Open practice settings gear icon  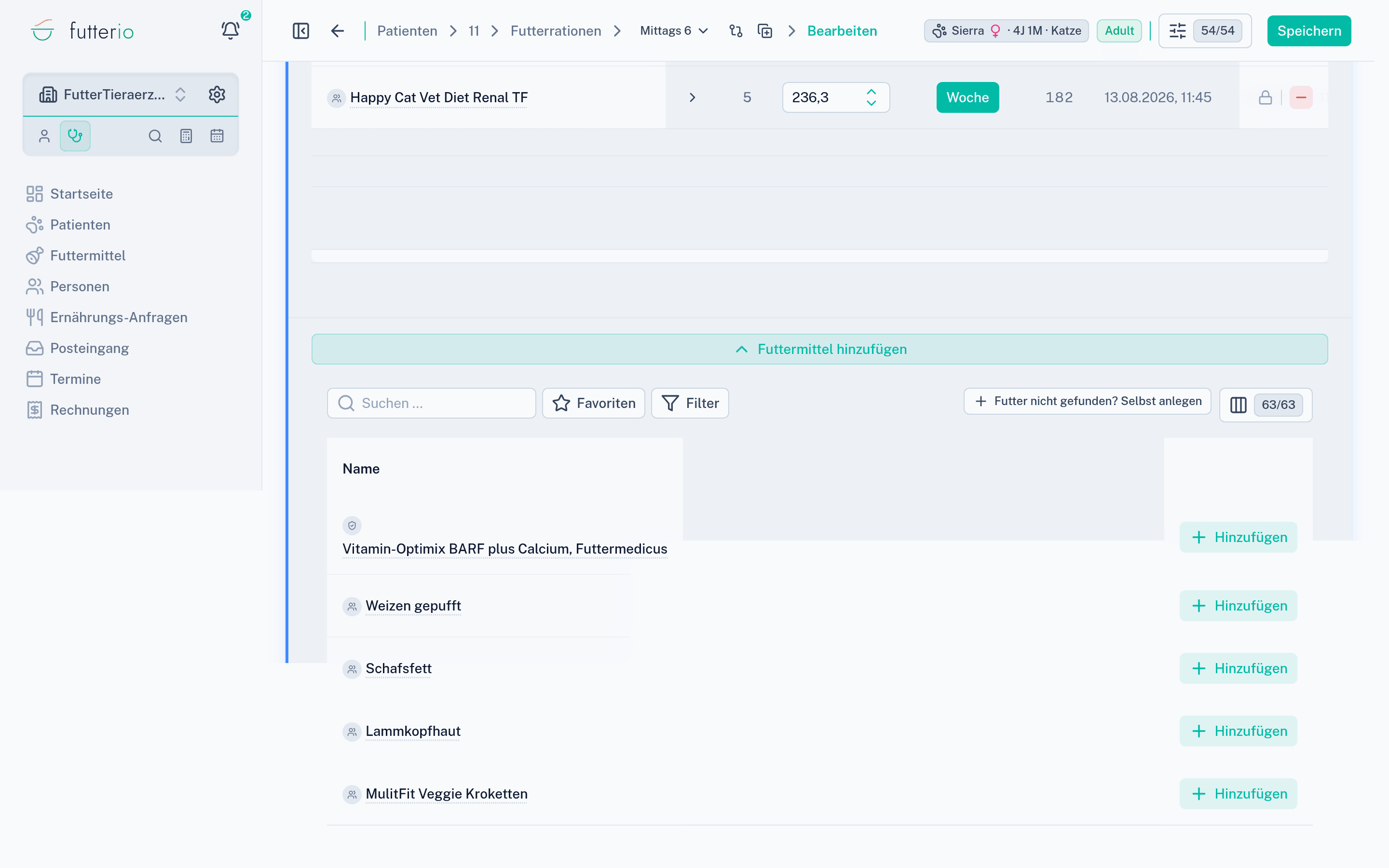[x=217, y=94]
